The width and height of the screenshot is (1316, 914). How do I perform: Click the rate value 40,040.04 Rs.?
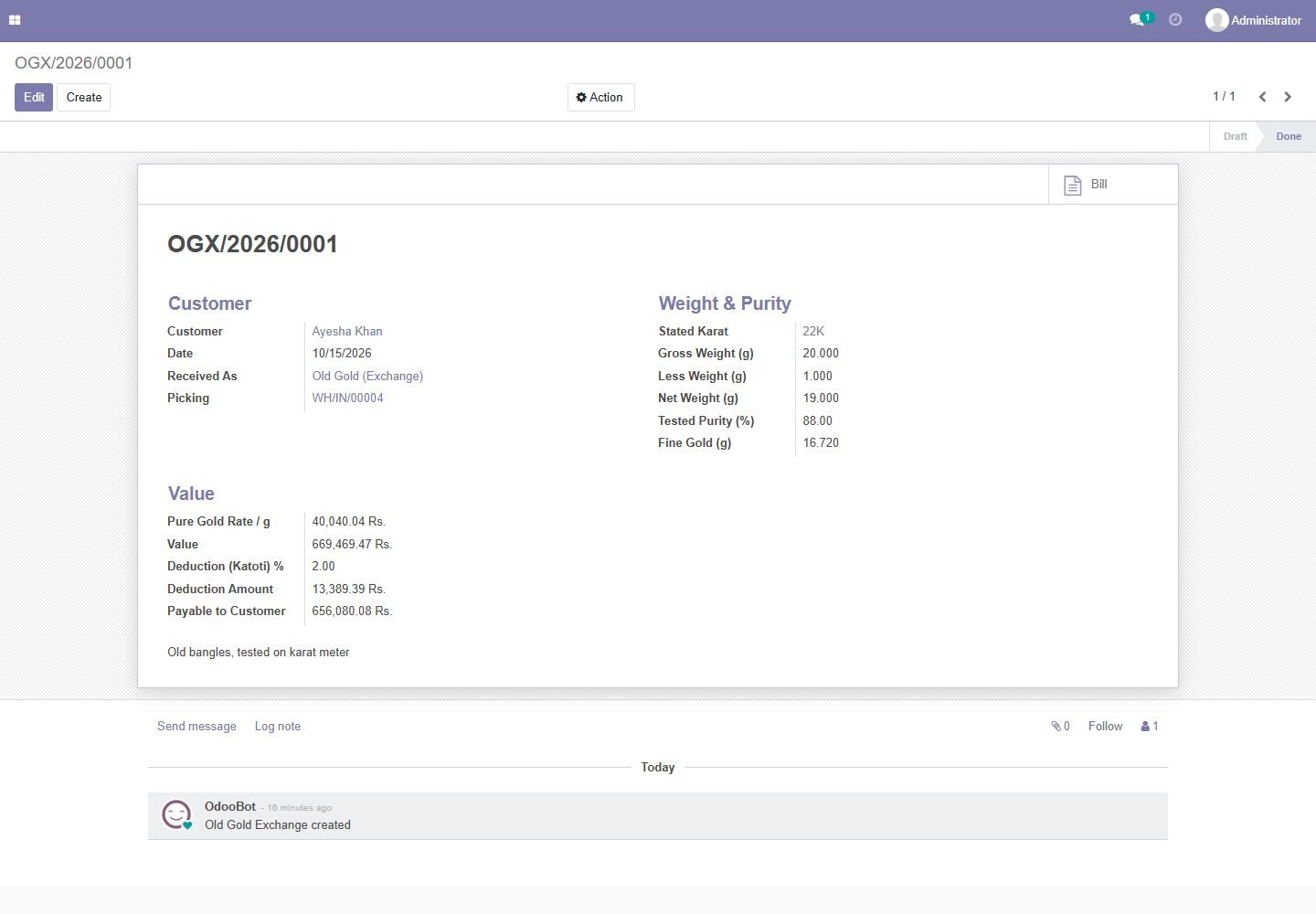click(x=348, y=522)
